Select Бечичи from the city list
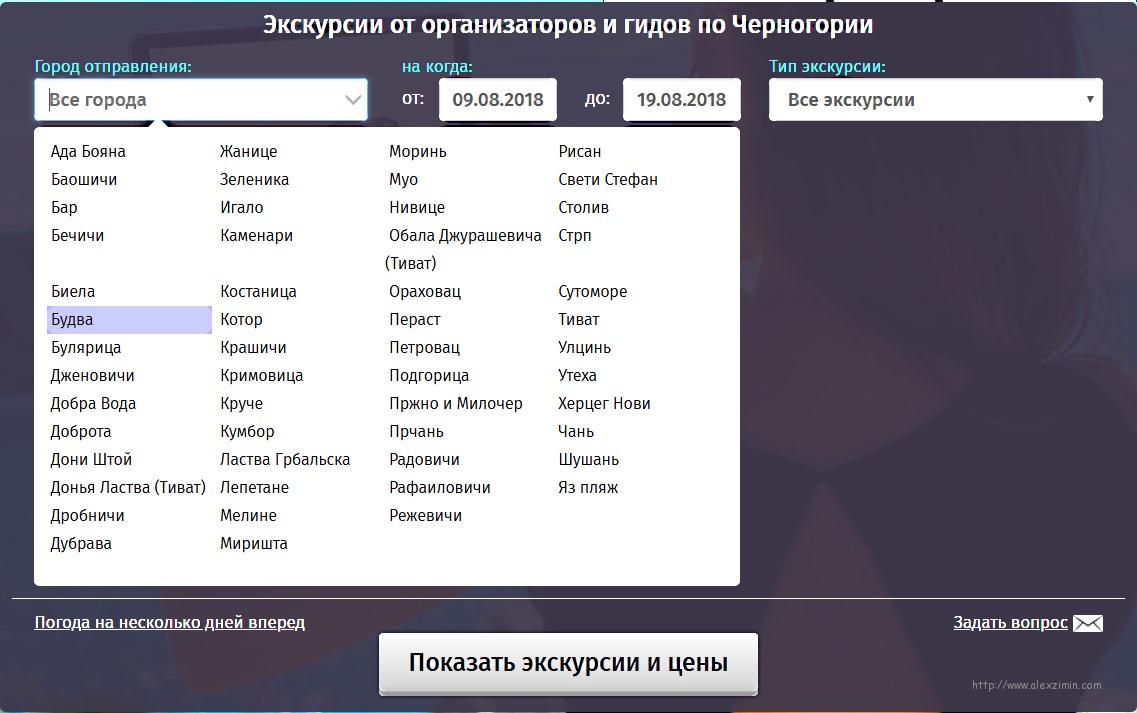The image size is (1137, 713). (x=78, y=236)
